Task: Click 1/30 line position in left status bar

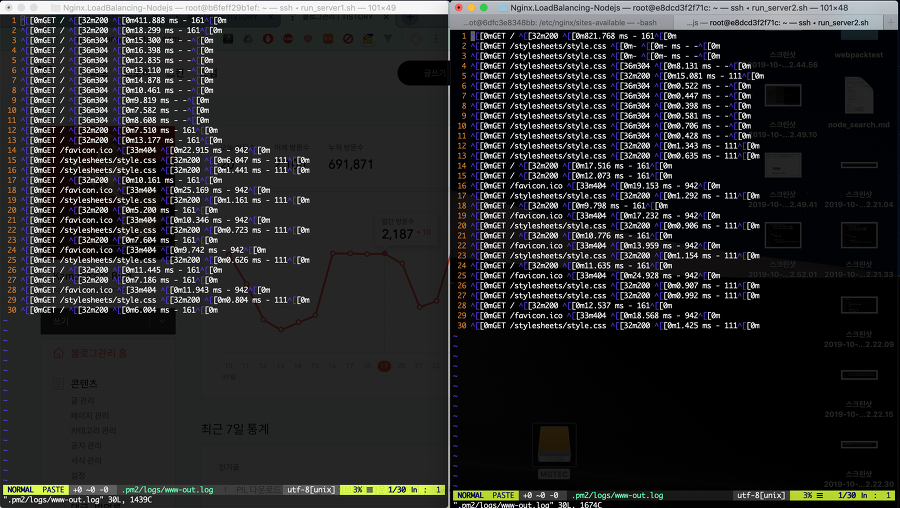Action: (x=397, y=490)
